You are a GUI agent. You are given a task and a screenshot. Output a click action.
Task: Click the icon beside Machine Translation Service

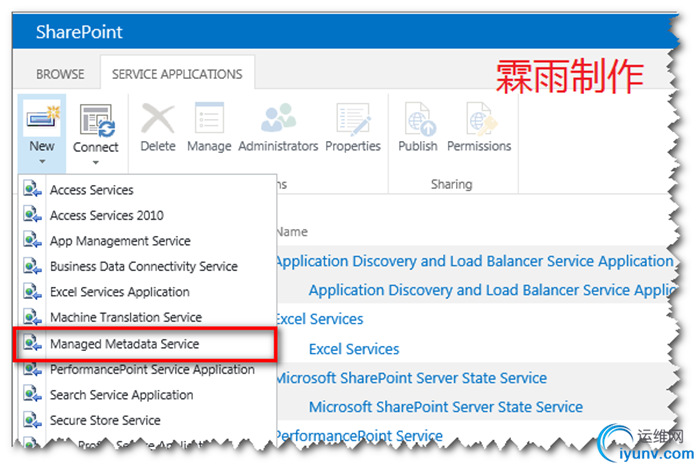32,316
